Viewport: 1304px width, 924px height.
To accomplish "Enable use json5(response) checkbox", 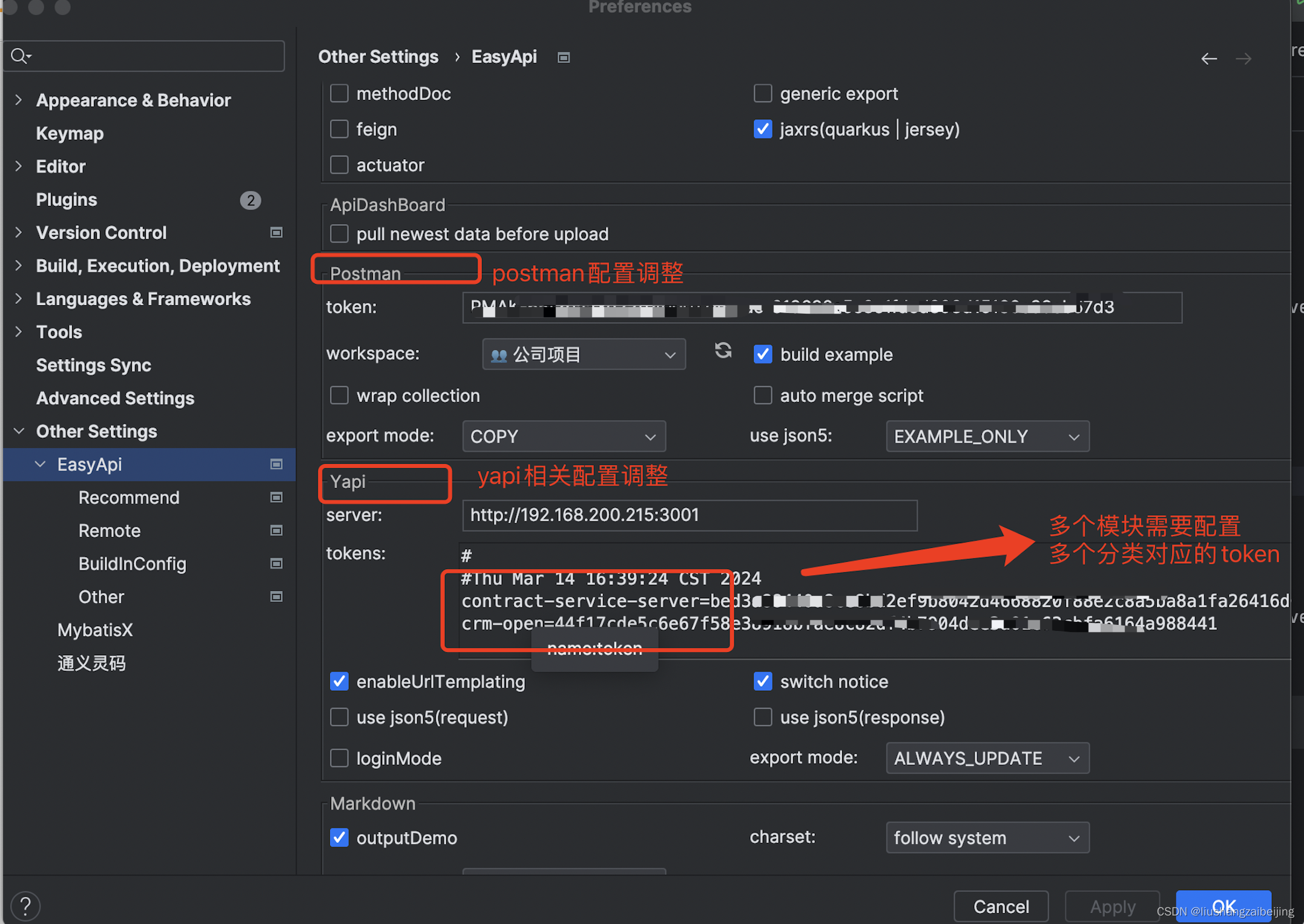I will pos(763,717).
